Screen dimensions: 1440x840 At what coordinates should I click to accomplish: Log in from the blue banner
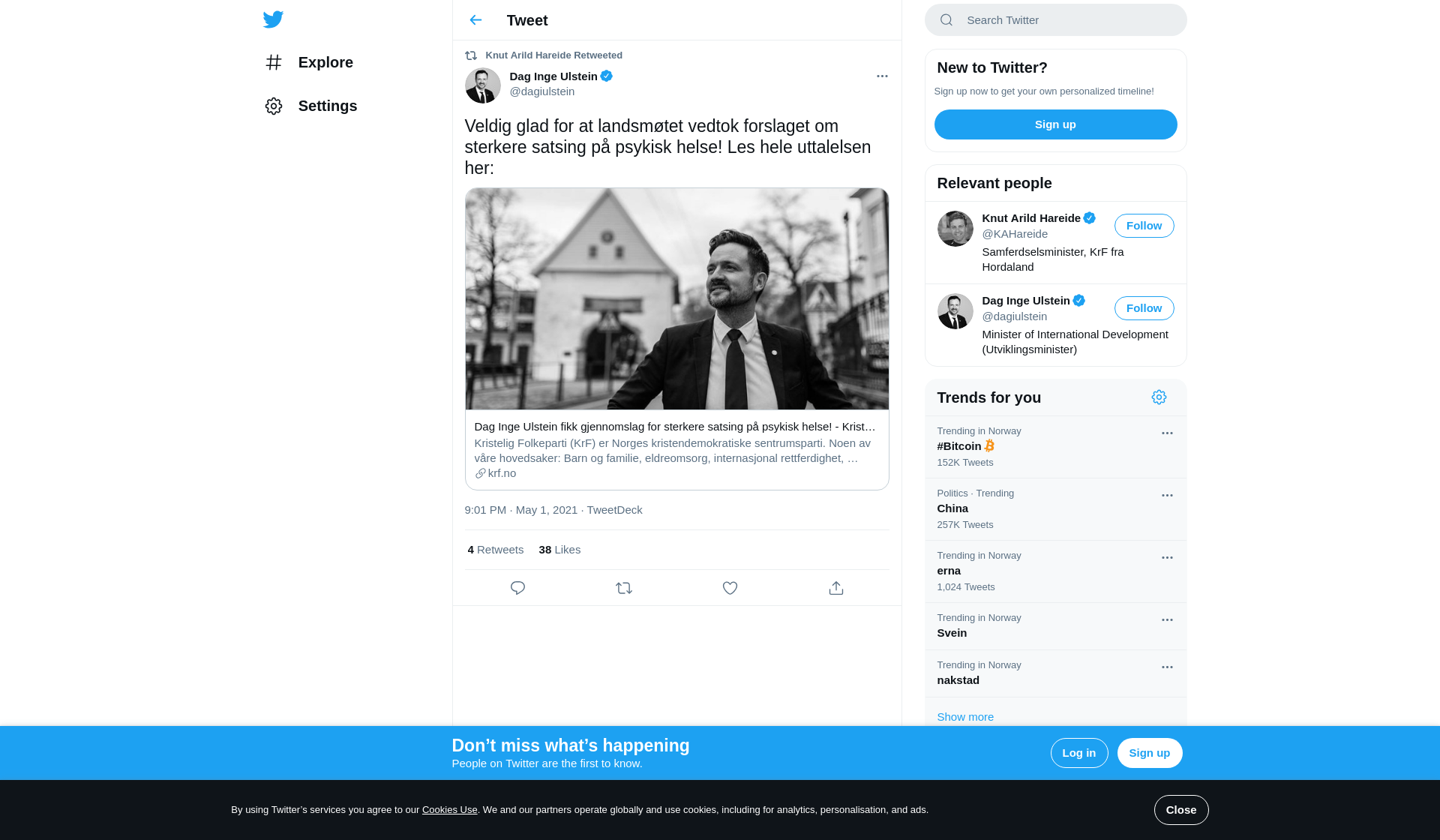coord(1079,753)
